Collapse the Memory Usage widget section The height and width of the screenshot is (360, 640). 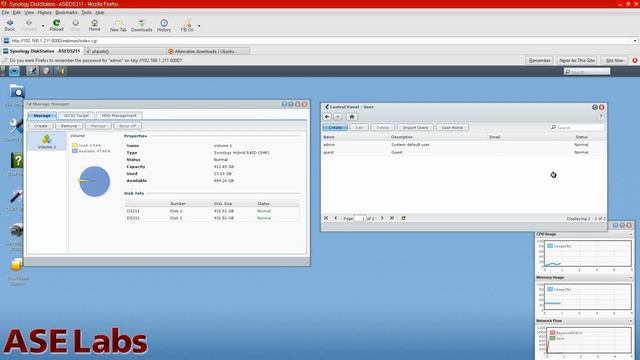tap(630, 278)
